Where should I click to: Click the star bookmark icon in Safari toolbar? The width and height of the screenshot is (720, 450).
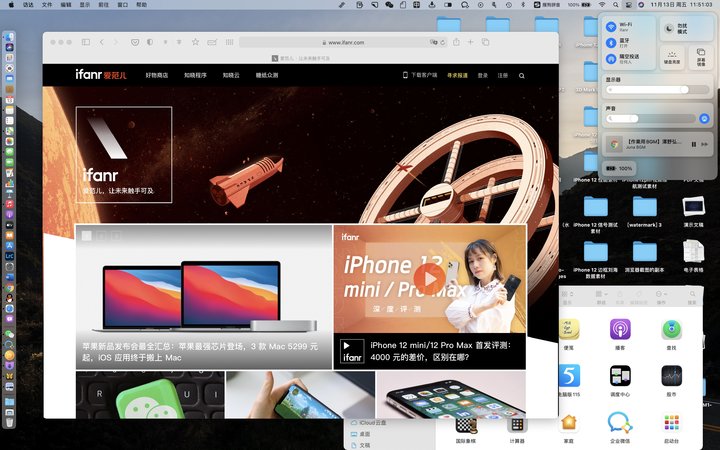[195, 42]
